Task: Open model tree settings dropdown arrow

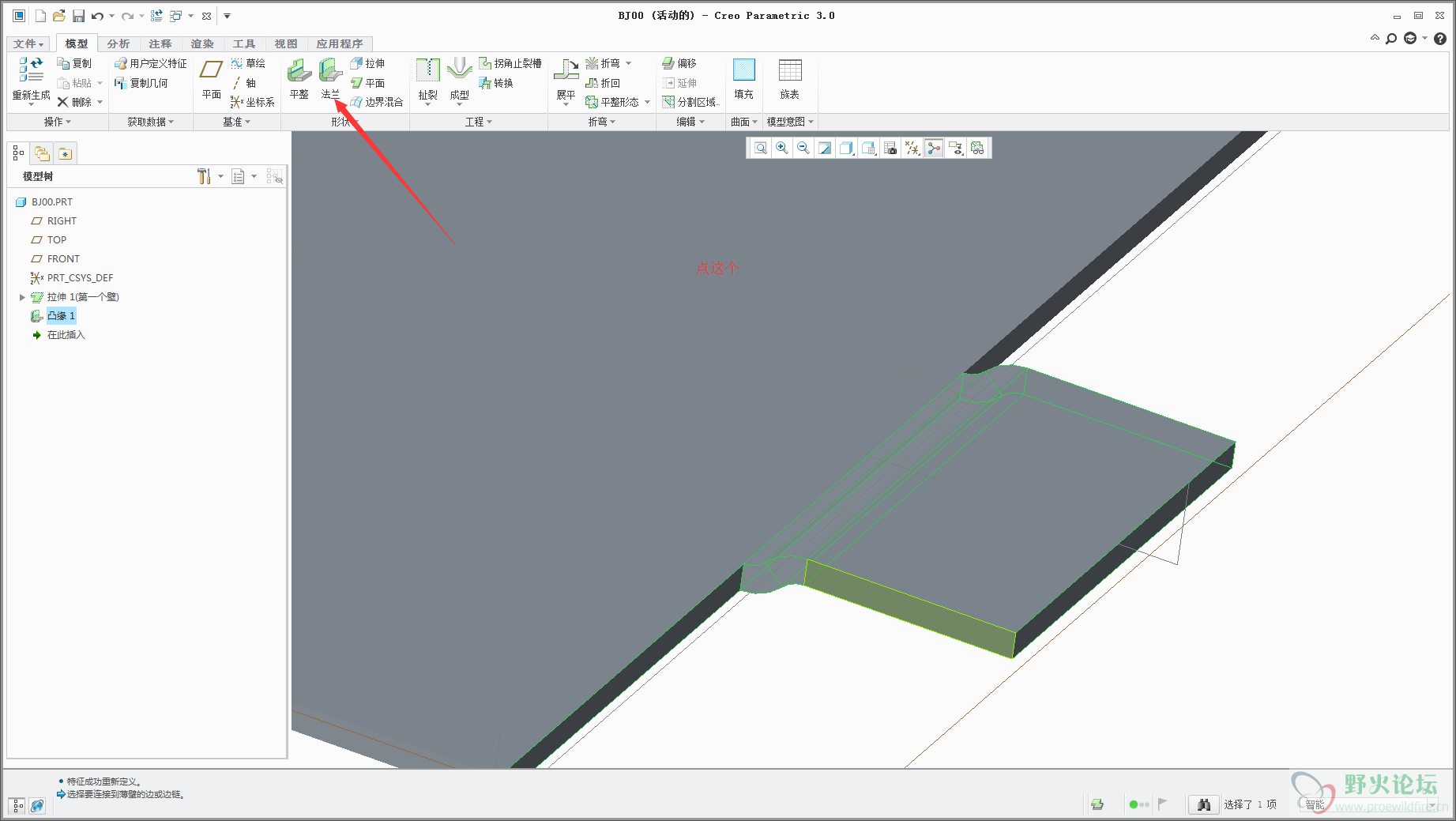Action: click(x=220, y=176)
